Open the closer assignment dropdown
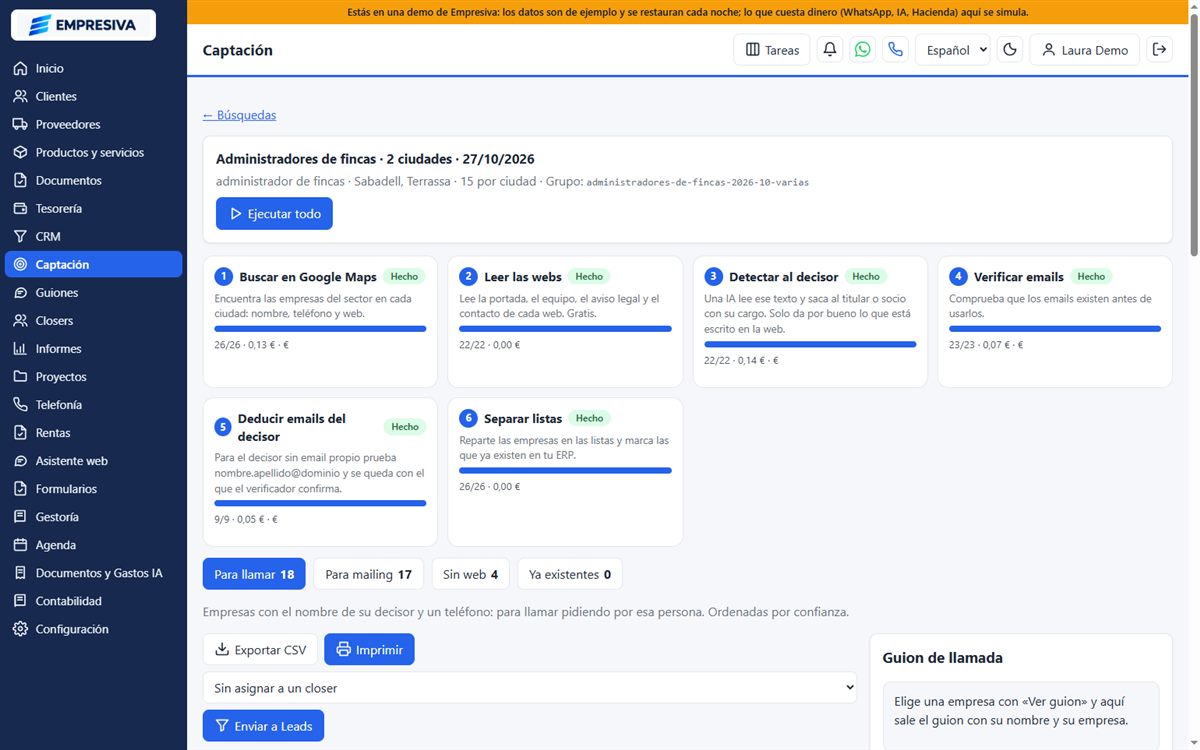Image resolution: width=1200 pixels, height=750 pixels. [530, 688]
